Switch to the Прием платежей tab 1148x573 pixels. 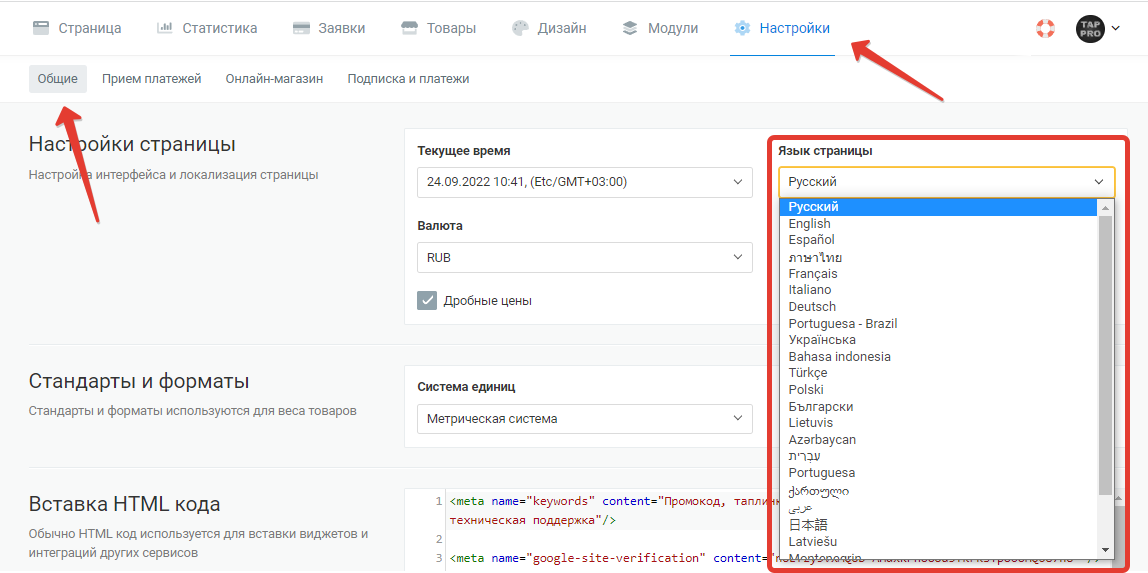click(152, 79)
